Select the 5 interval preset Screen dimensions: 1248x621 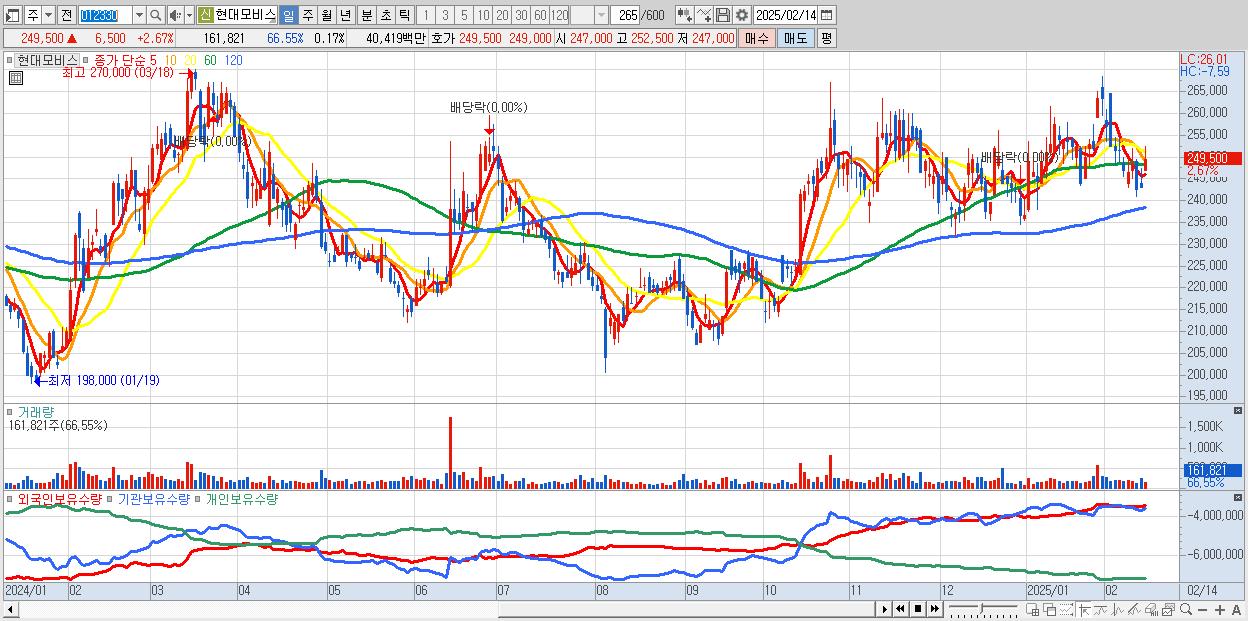464,16
